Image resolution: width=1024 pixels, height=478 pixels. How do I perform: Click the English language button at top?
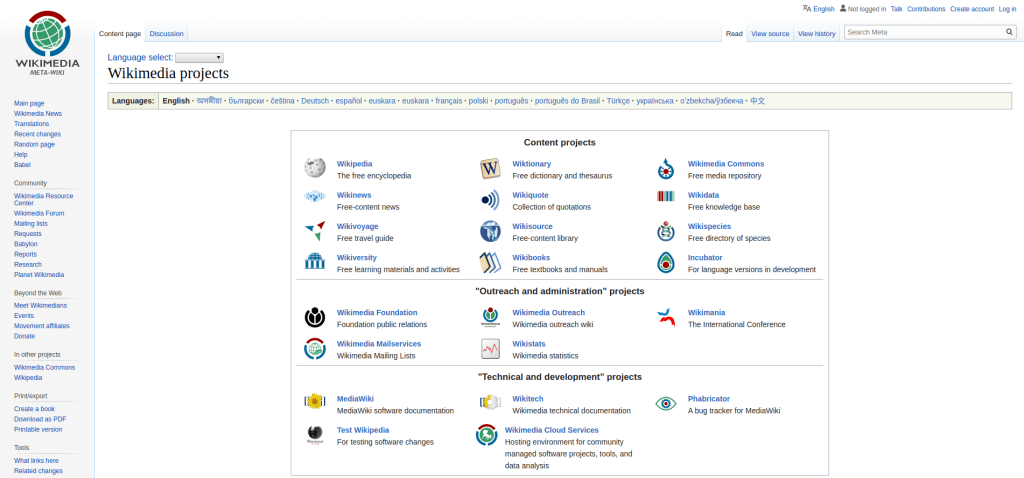click(x=824, y=9)
